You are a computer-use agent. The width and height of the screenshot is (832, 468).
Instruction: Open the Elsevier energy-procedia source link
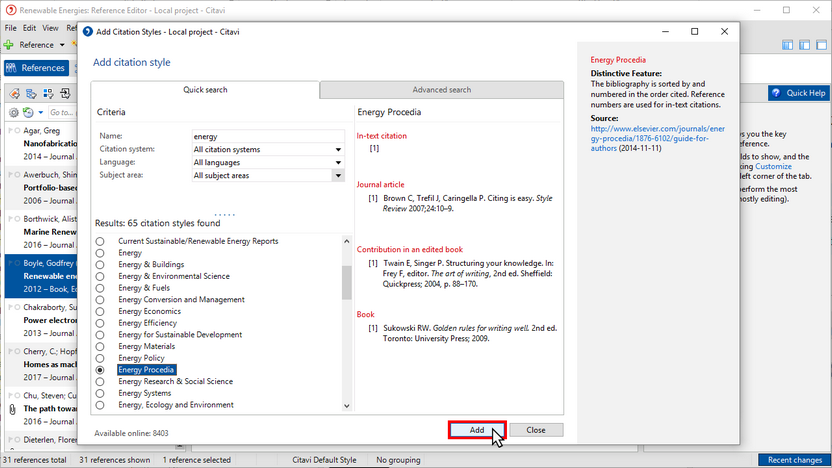point(657,138)
